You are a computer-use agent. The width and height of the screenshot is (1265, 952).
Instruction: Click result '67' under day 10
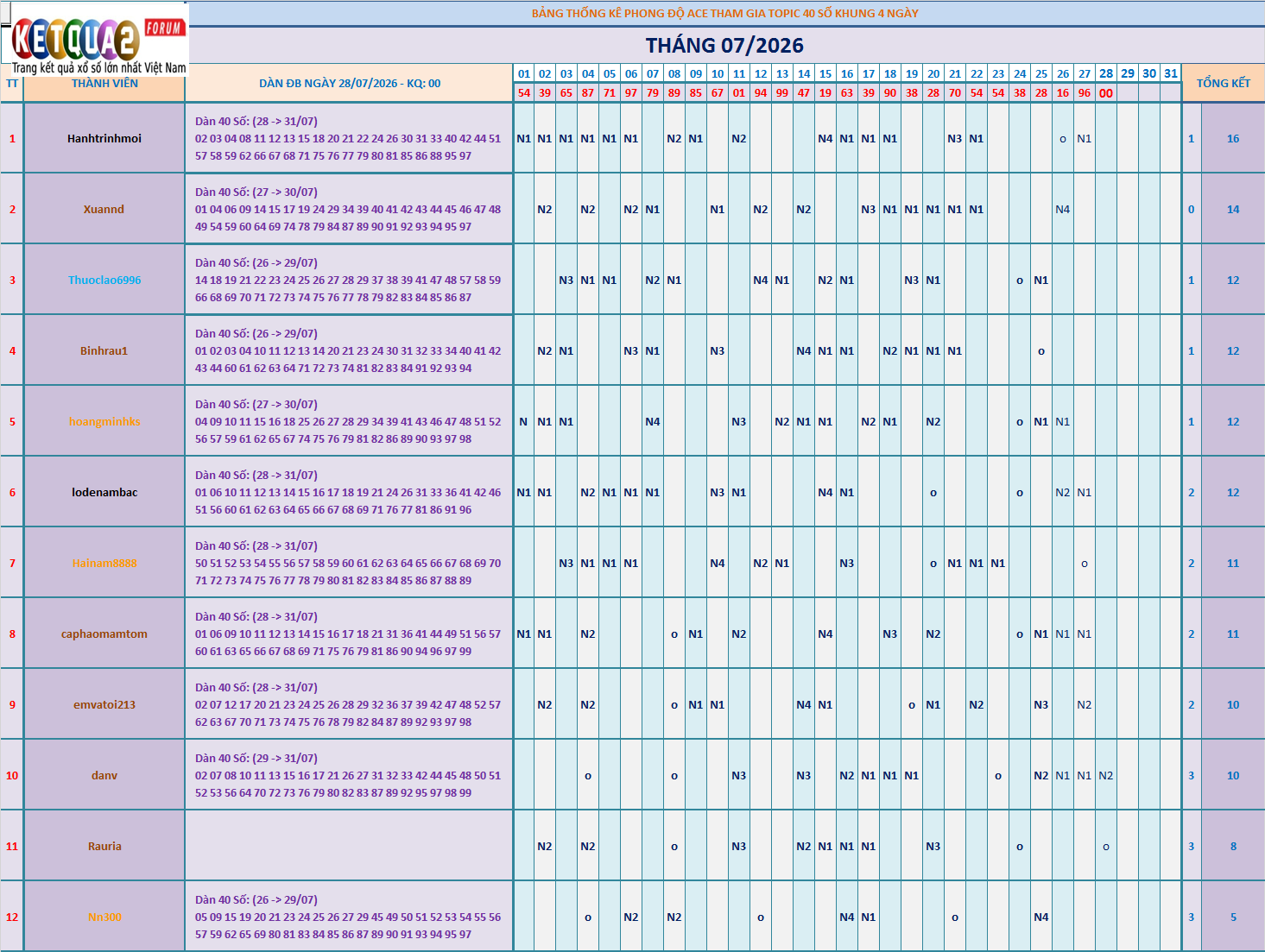click(x=718, y=92)
